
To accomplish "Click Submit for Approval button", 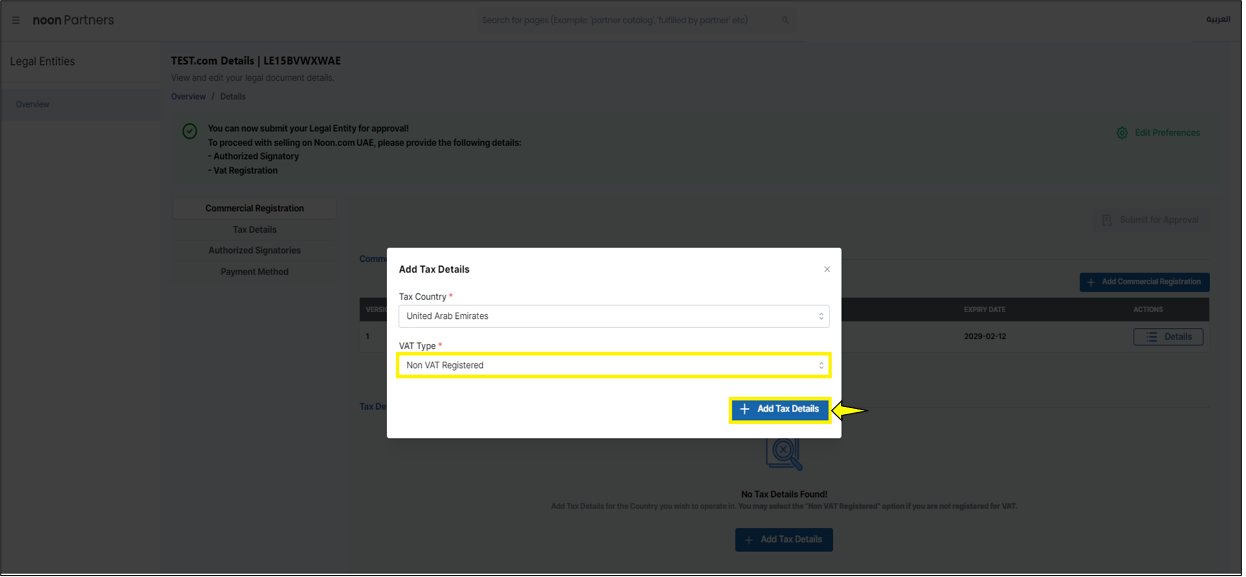I will click(1150, 220).
